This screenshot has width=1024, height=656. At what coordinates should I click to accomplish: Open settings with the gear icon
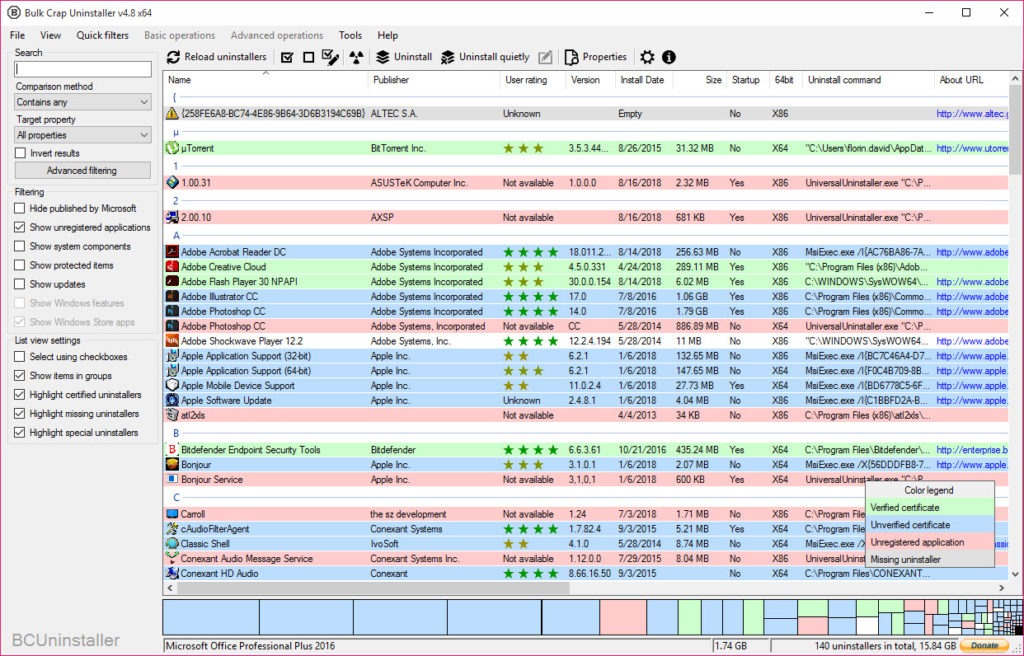tap(647, 57)
